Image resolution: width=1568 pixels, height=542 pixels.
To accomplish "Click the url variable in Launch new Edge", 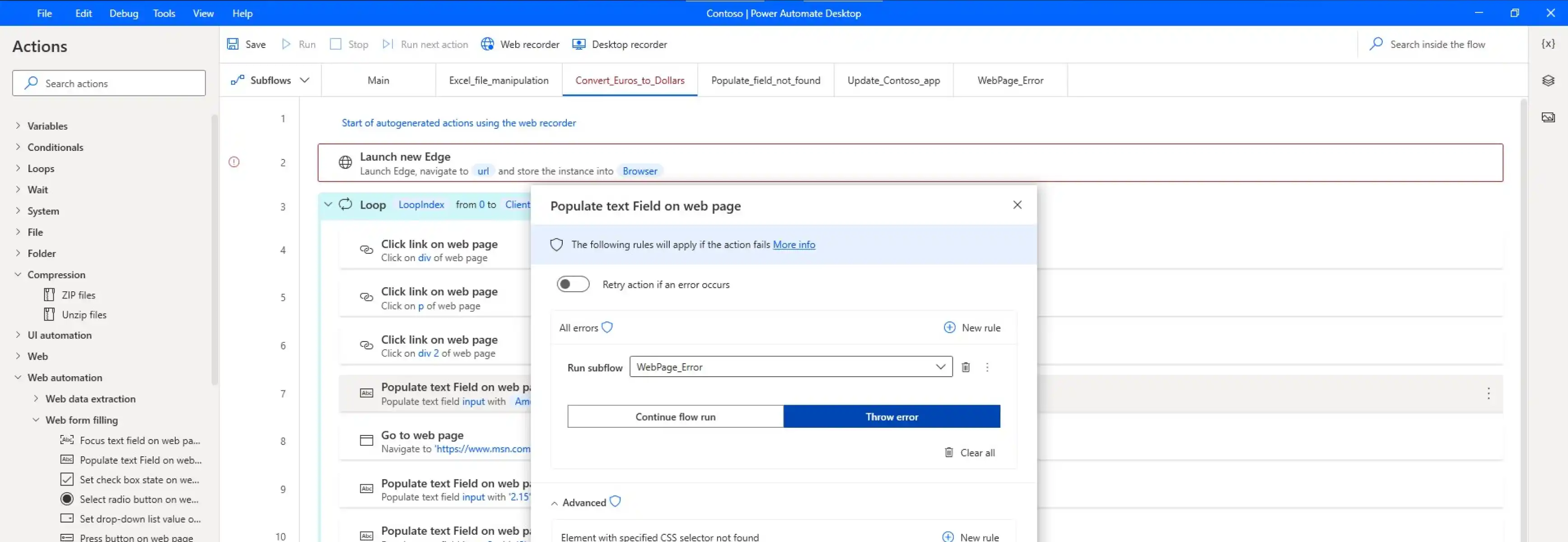I will tap(483, 171).
